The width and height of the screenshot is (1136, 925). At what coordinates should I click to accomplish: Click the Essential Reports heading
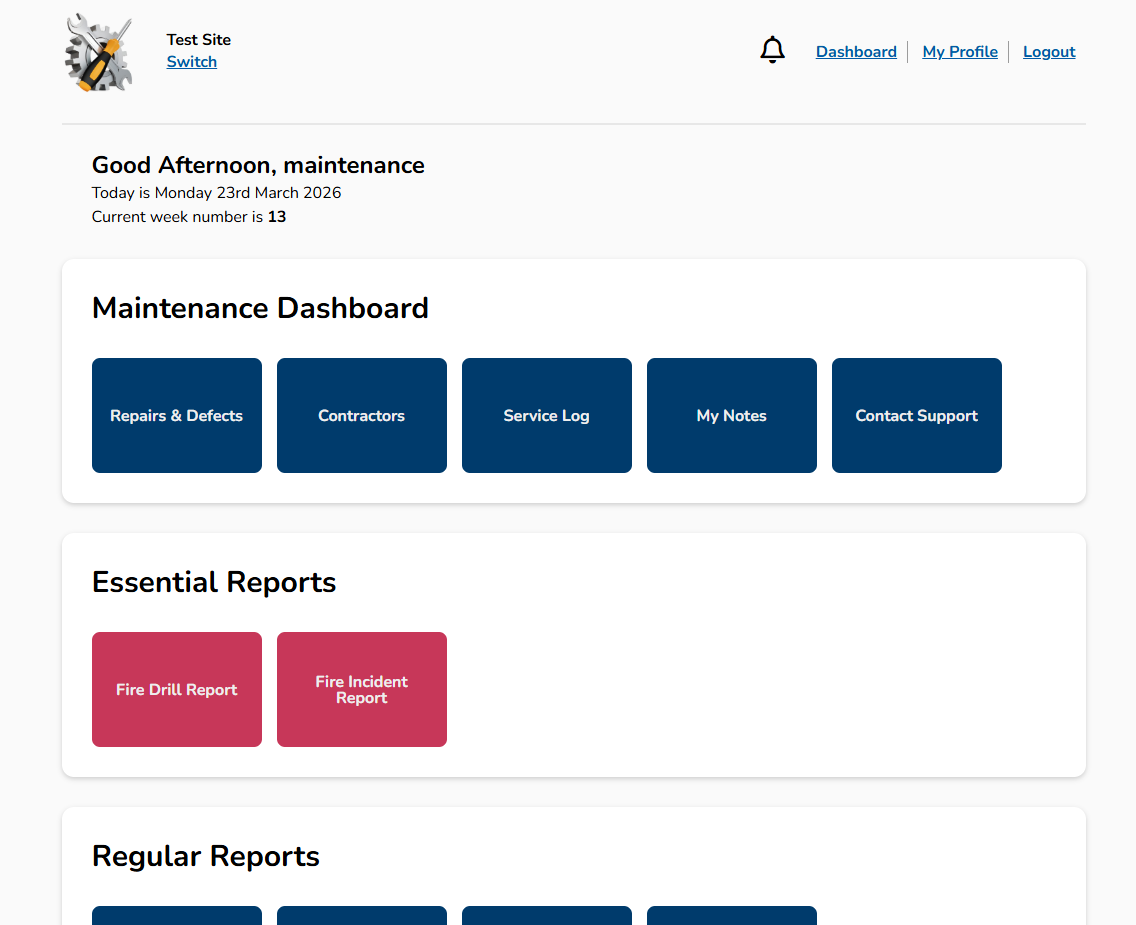213,581
